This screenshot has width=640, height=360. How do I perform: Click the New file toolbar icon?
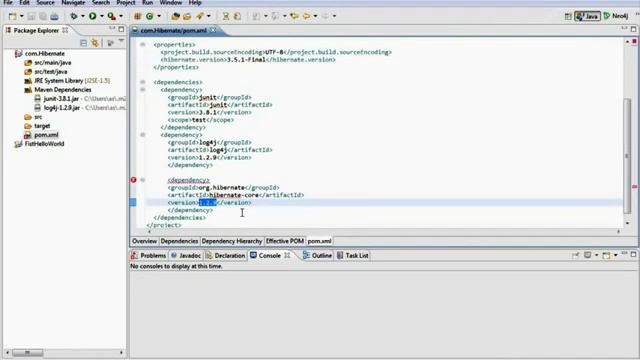point(13,16)
